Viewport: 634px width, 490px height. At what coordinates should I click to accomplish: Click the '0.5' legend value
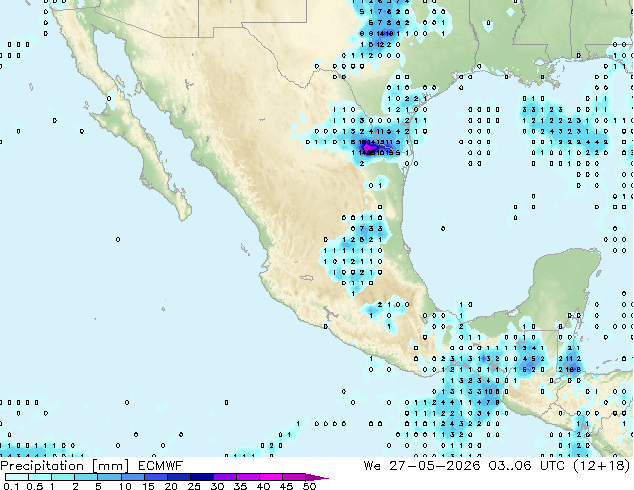click(x=35, y=486)
